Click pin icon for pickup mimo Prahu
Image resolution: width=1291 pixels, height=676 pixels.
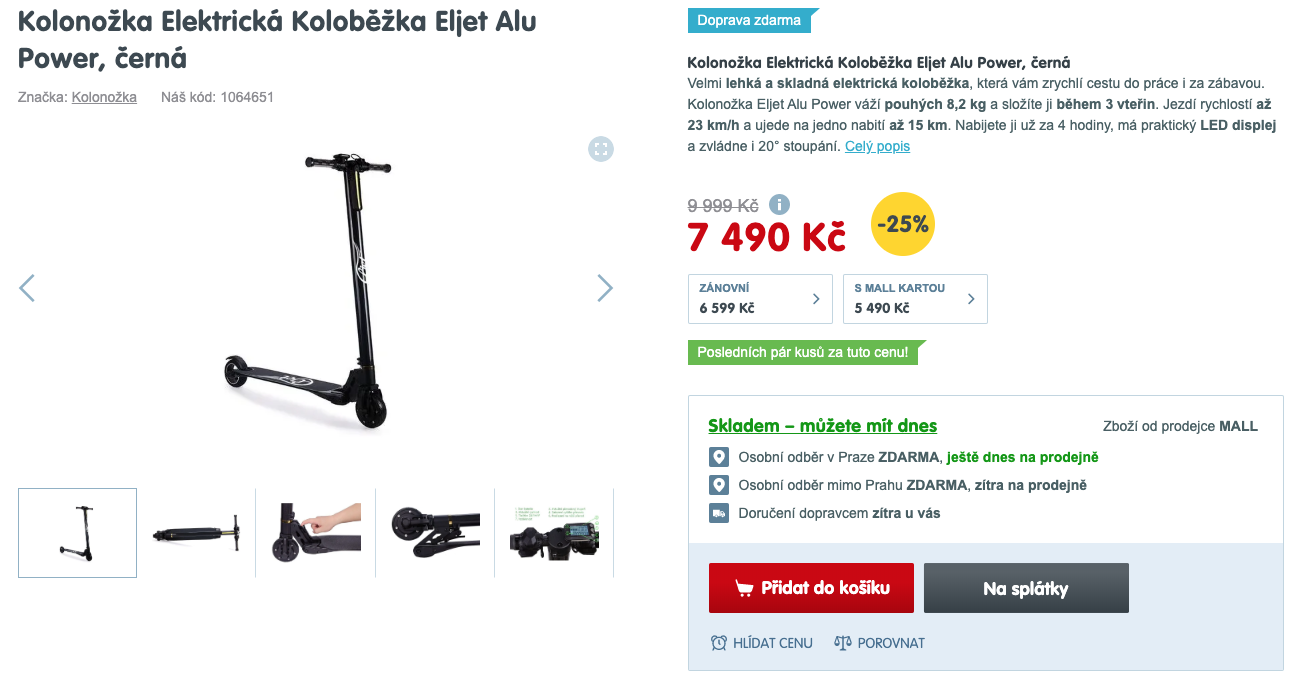718,485
